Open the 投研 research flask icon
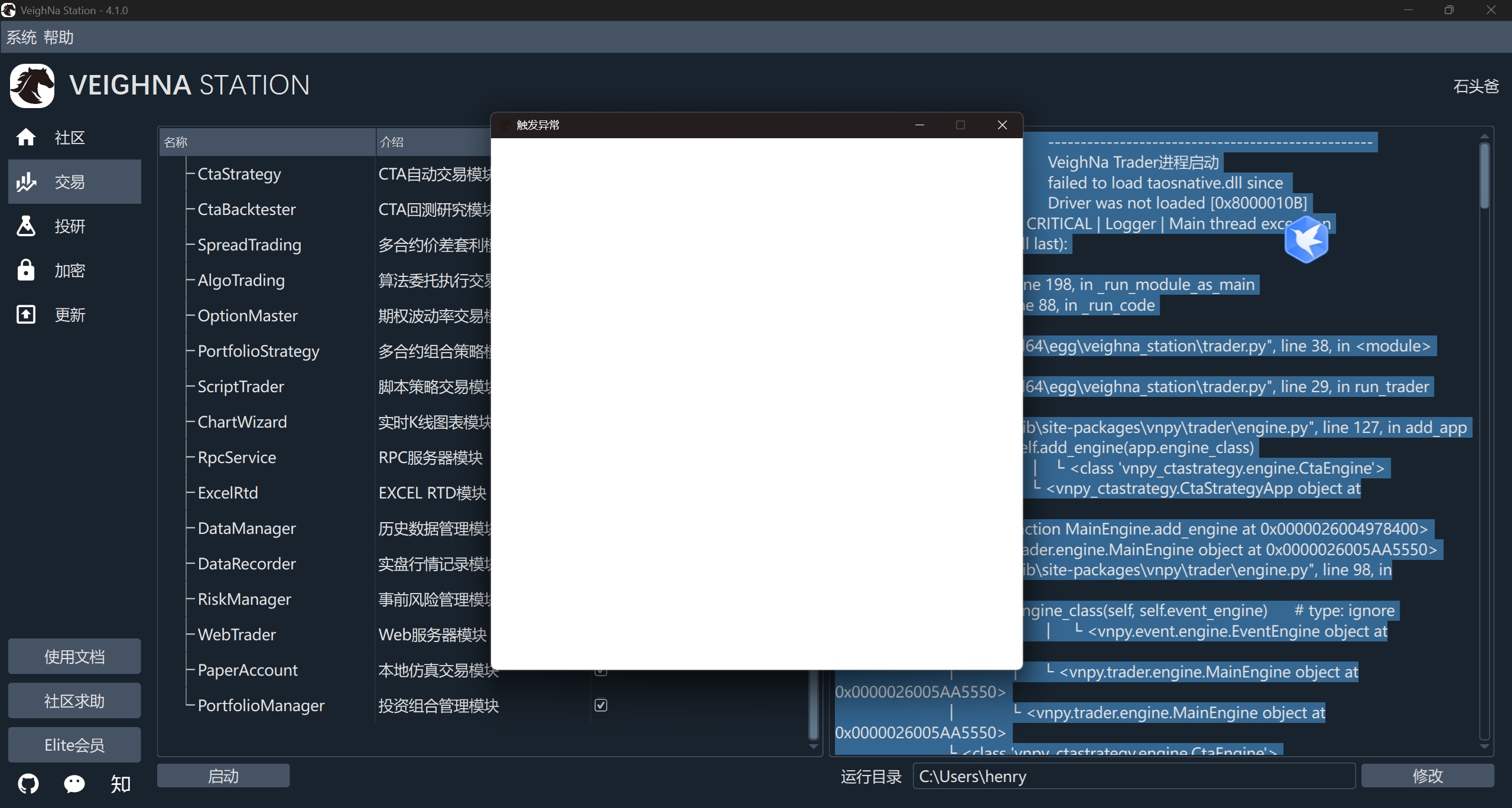1512x808 pixels. point(26,226)
